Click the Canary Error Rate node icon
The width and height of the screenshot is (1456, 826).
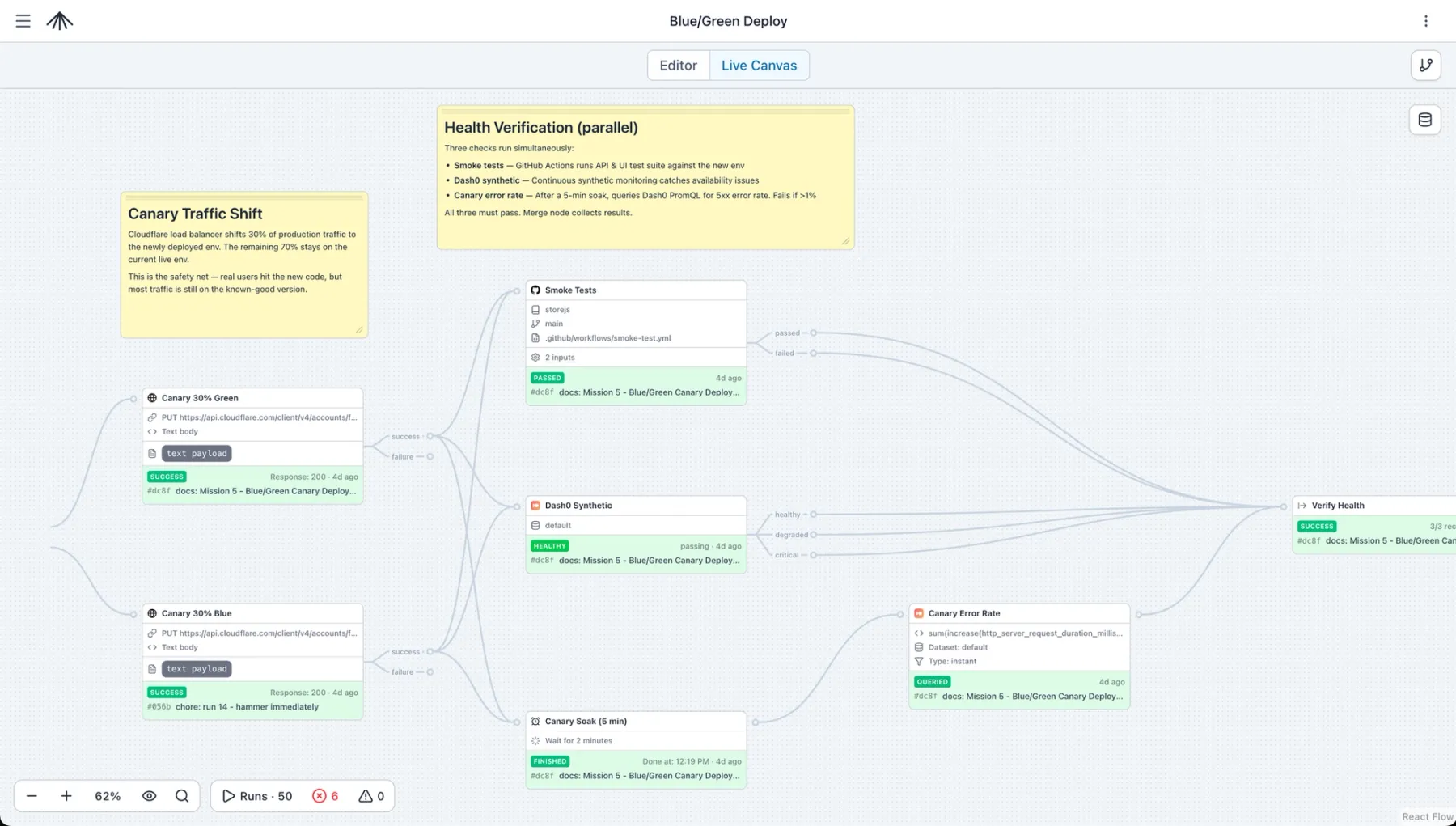[919, 613]
